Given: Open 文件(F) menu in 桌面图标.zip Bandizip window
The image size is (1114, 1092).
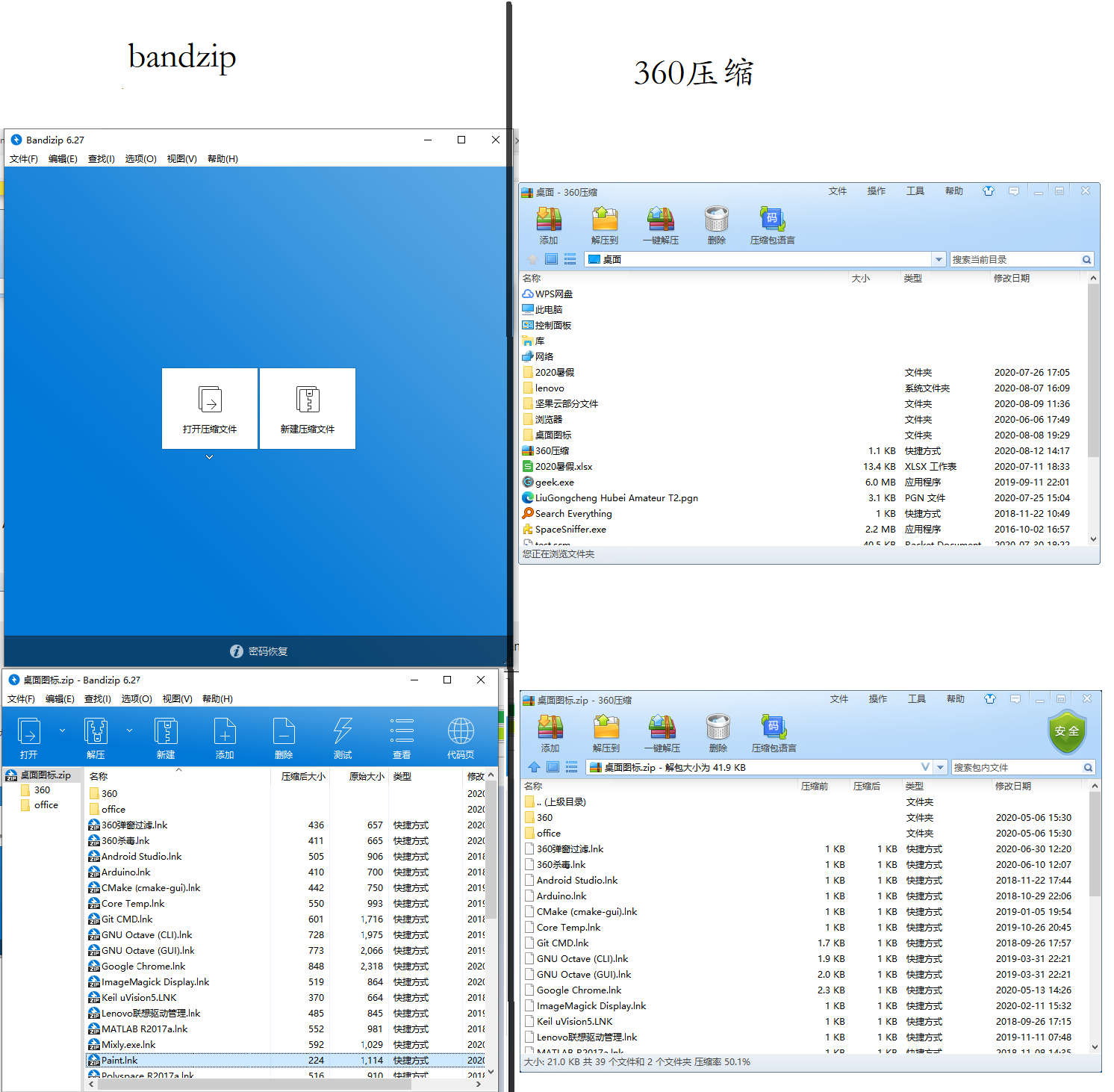Looking at the screenshot, I should click(21, 698).
